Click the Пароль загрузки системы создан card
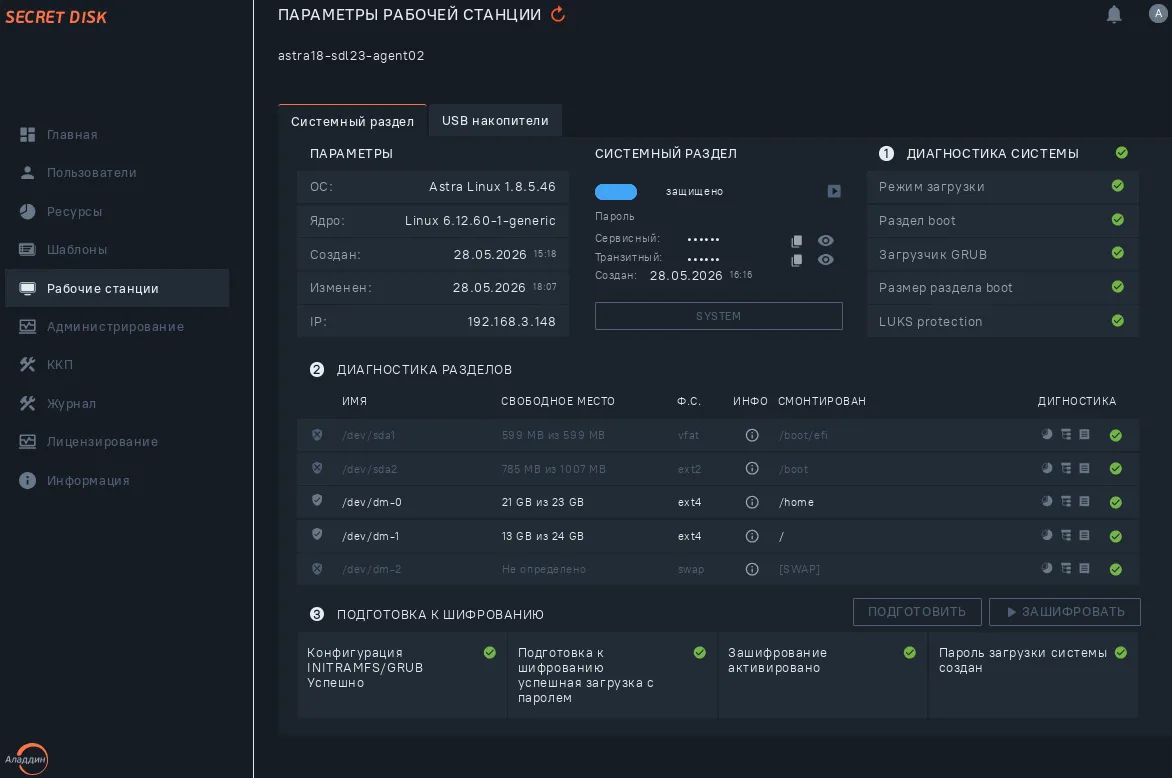Image resolution: width=1172 pixels, height=778 pixels. [1033, 675]
